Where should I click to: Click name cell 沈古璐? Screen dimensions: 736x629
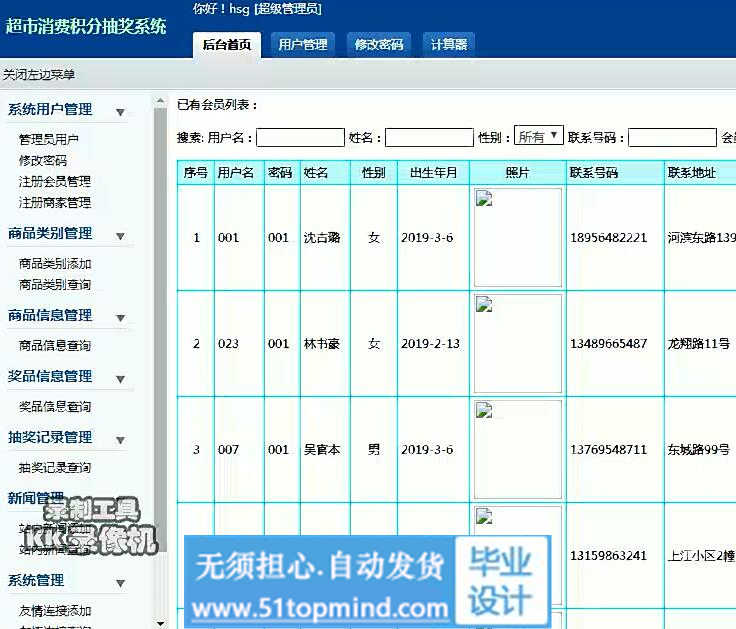coord(322,238)
